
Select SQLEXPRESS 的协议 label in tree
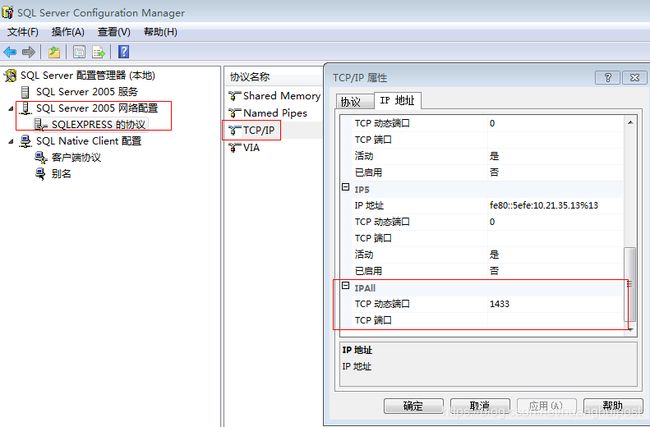coord(98,125)
